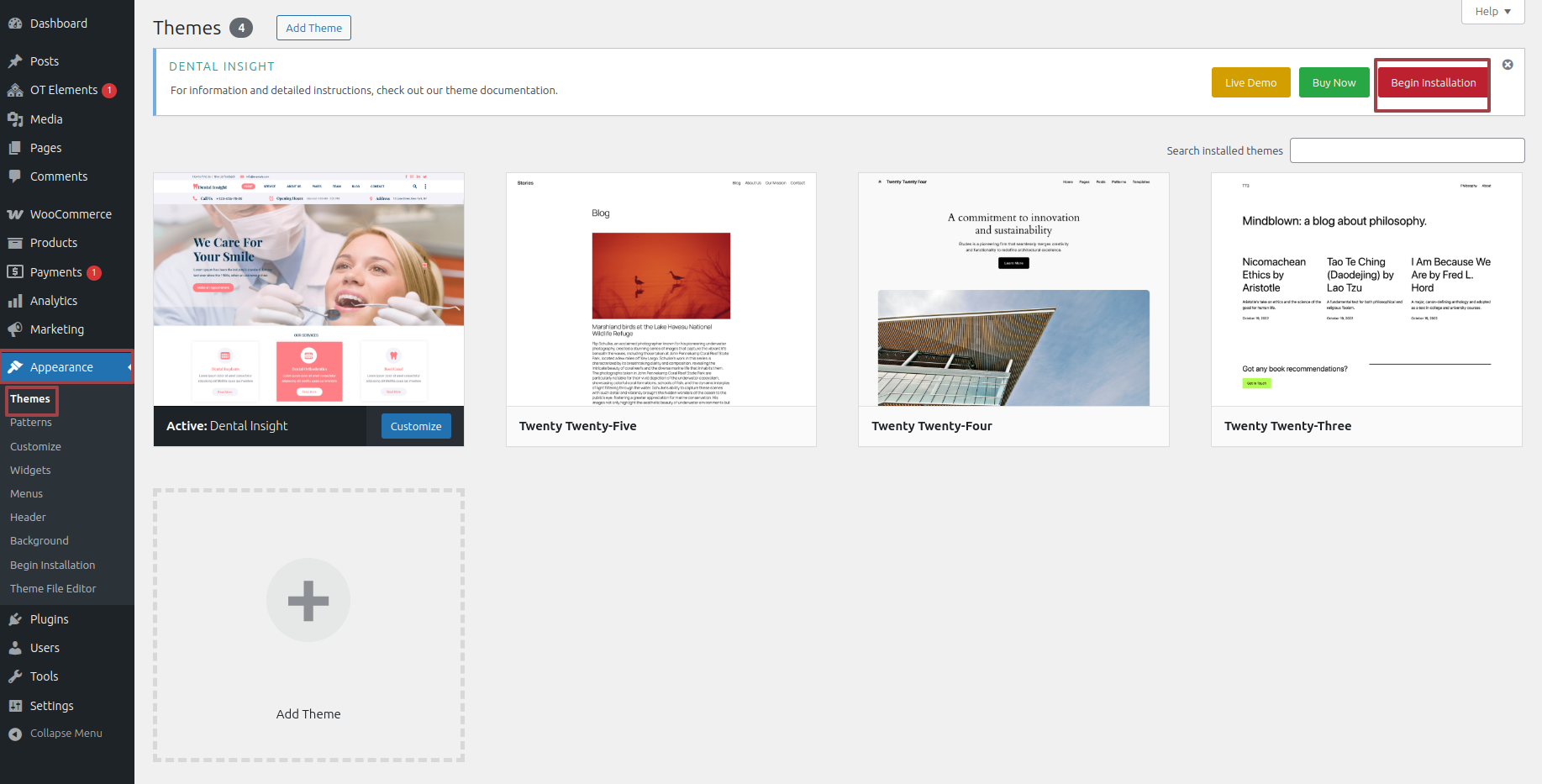The width and height of the screenshot is (1542, 784).
Task: Click the Twenty Twenty-Five theme name
Action: (577, 426)
